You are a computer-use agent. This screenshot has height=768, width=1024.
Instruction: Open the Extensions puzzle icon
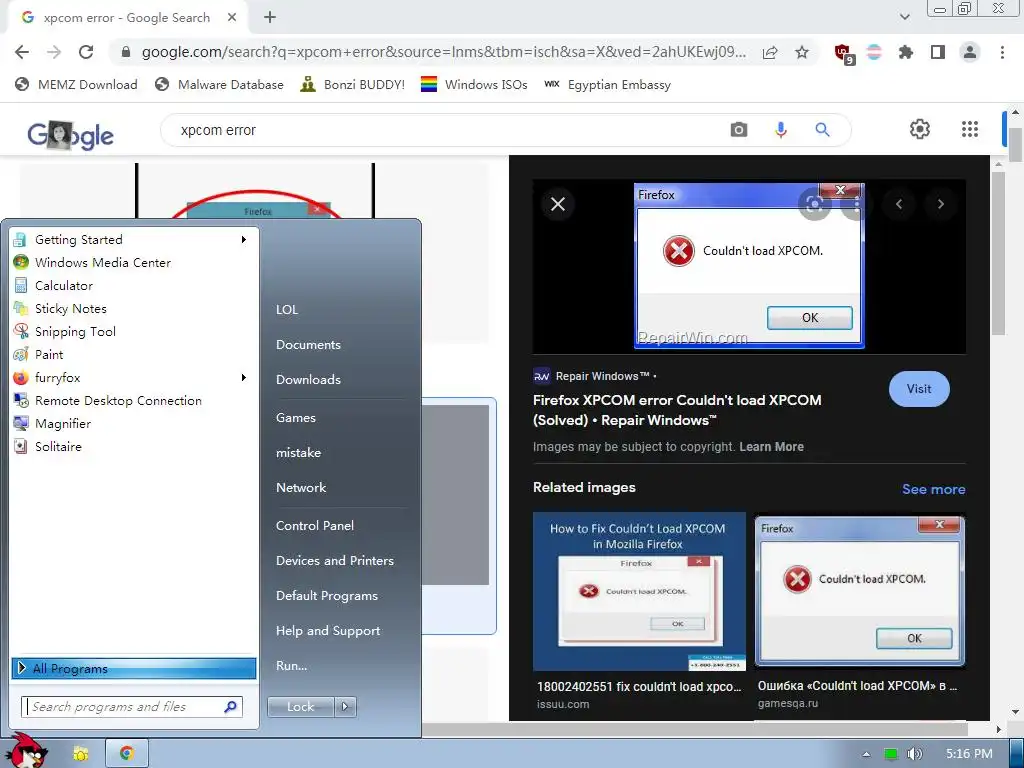(905, 52)
